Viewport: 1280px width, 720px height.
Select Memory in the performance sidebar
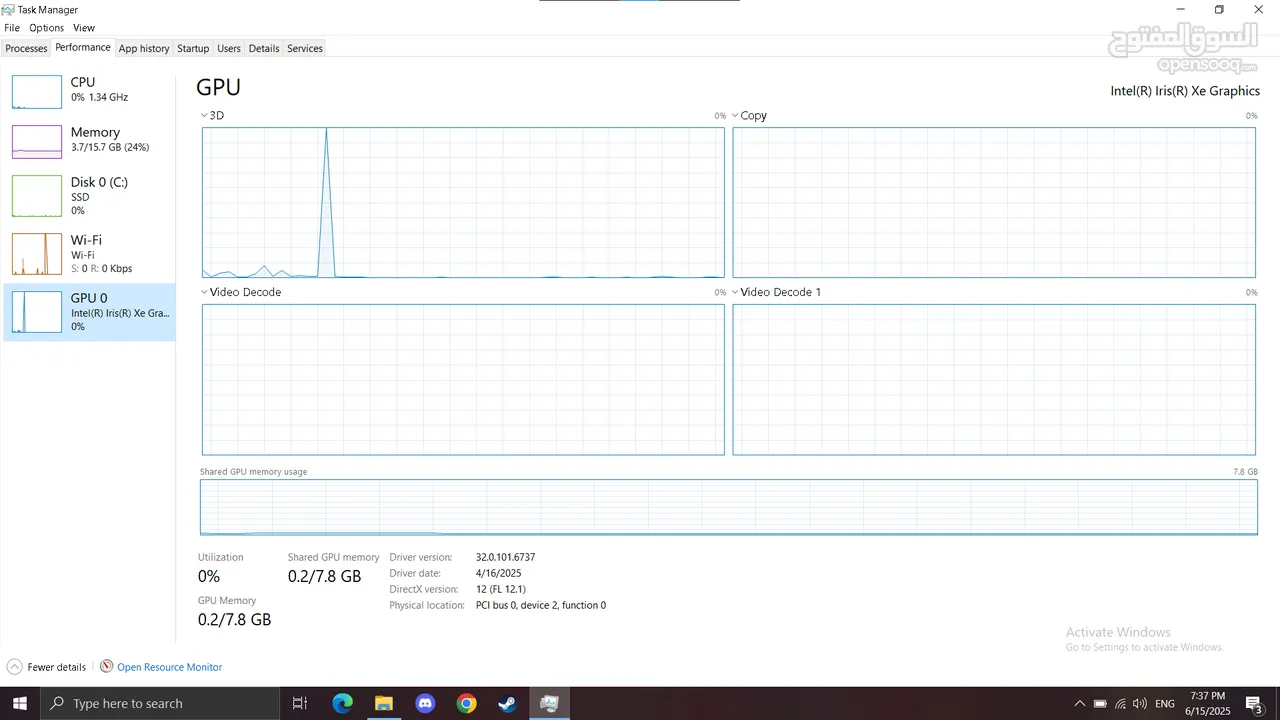pyautogui.click(x=89, y=140)
